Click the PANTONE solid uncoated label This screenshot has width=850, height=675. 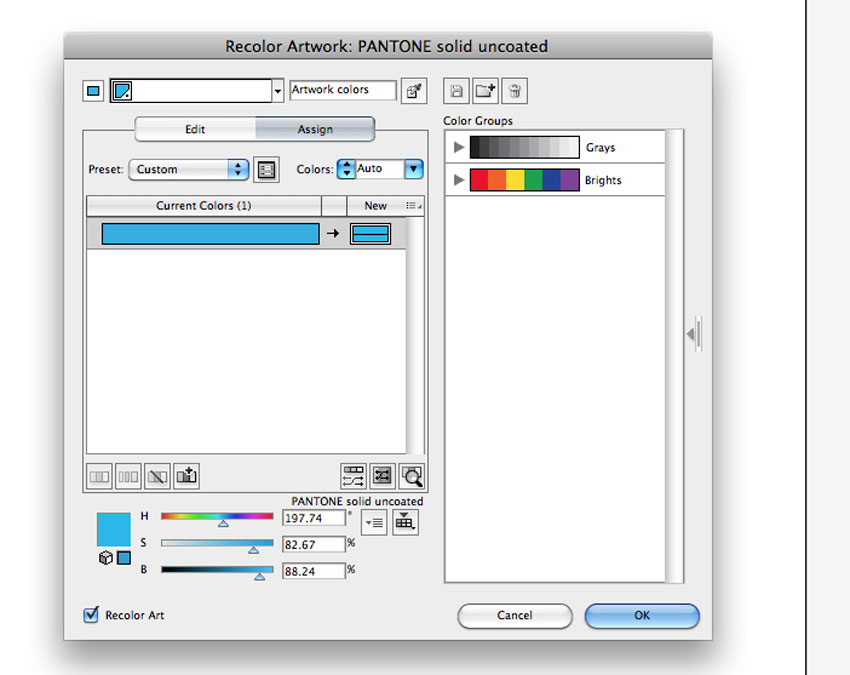(357, 502)
